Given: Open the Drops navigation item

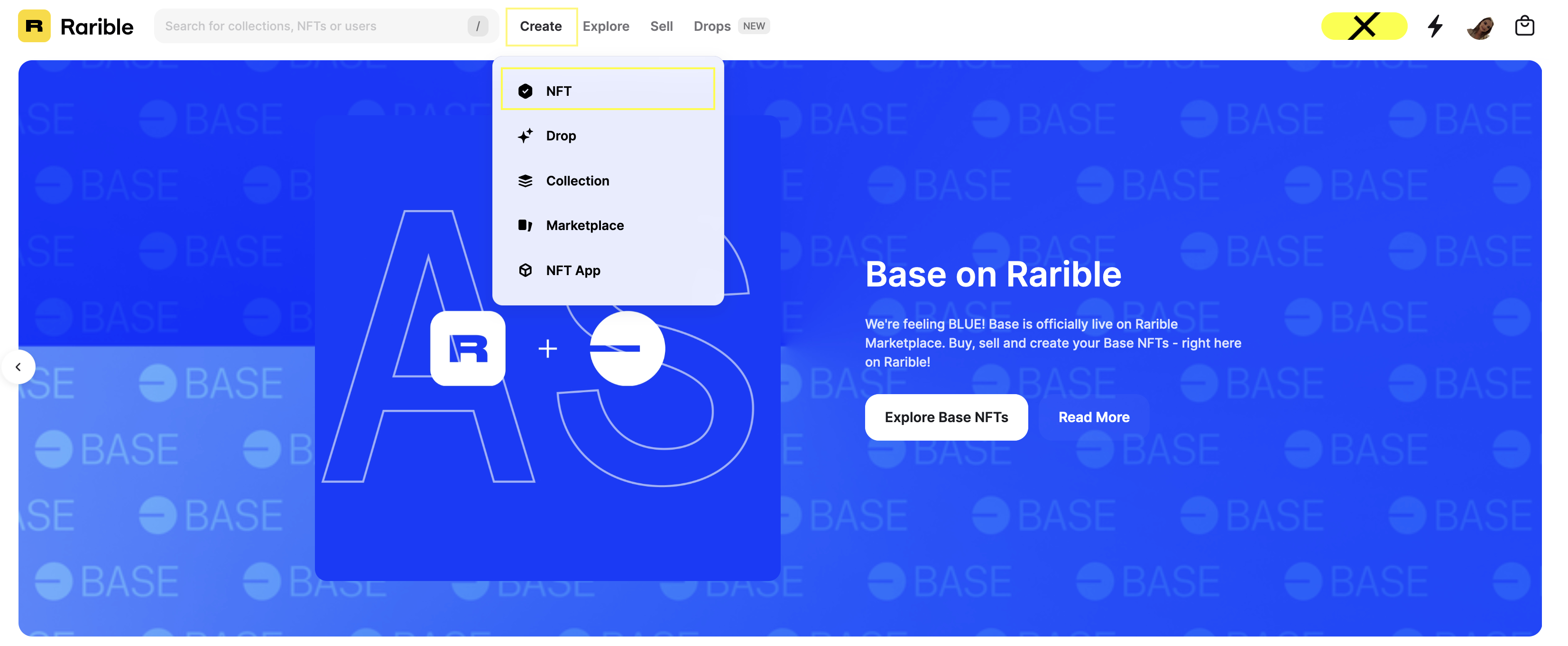Looking at the screenshot, I should click(712, 26).
